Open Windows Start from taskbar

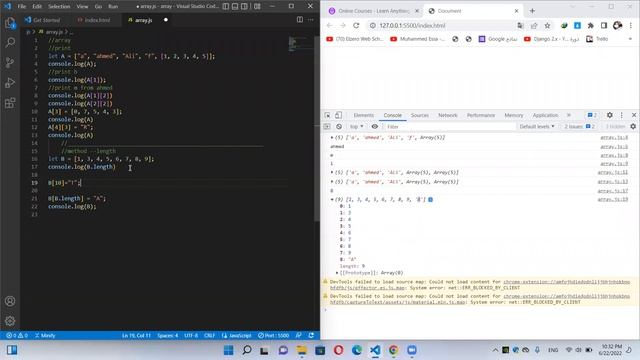(229, 350)
